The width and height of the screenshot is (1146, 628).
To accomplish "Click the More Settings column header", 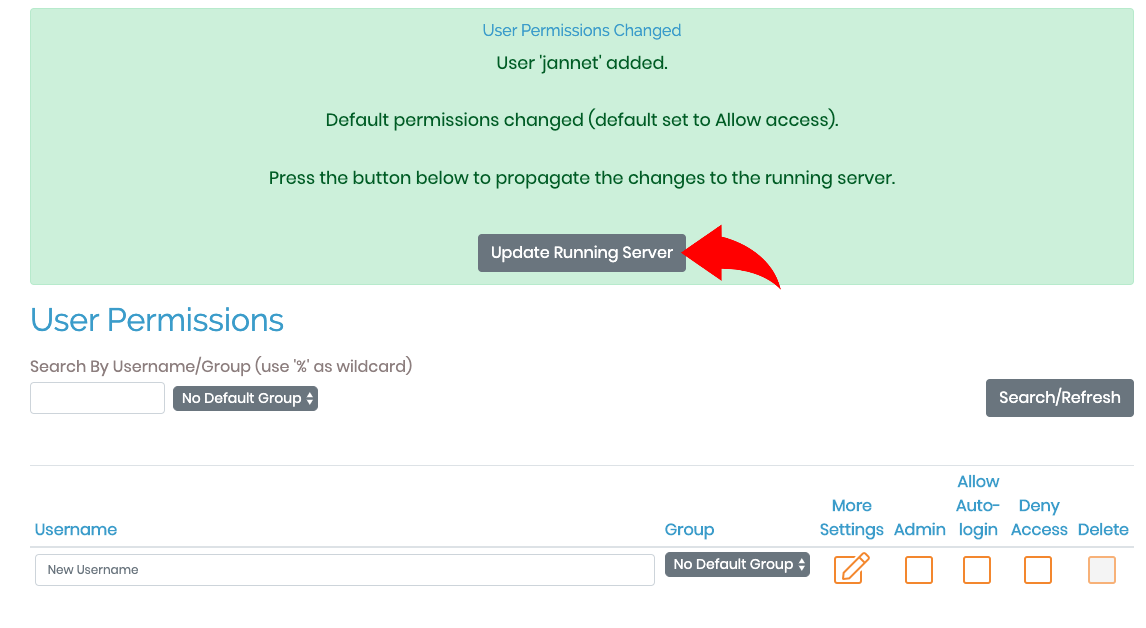I will 851,518.
